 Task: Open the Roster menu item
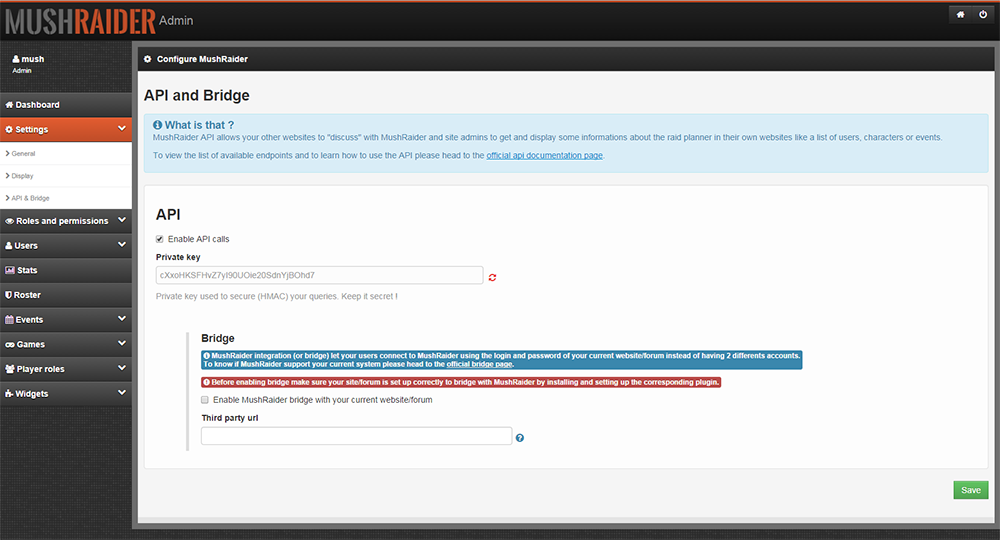coord(66,295)
